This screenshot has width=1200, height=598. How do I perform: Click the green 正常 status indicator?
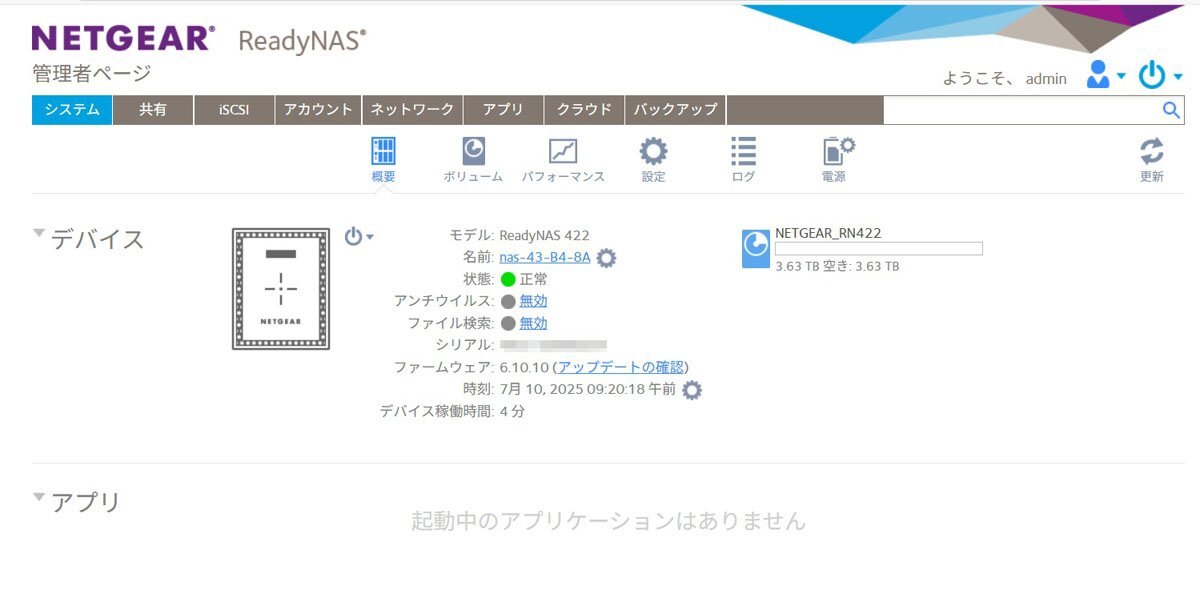click(508, 279)
